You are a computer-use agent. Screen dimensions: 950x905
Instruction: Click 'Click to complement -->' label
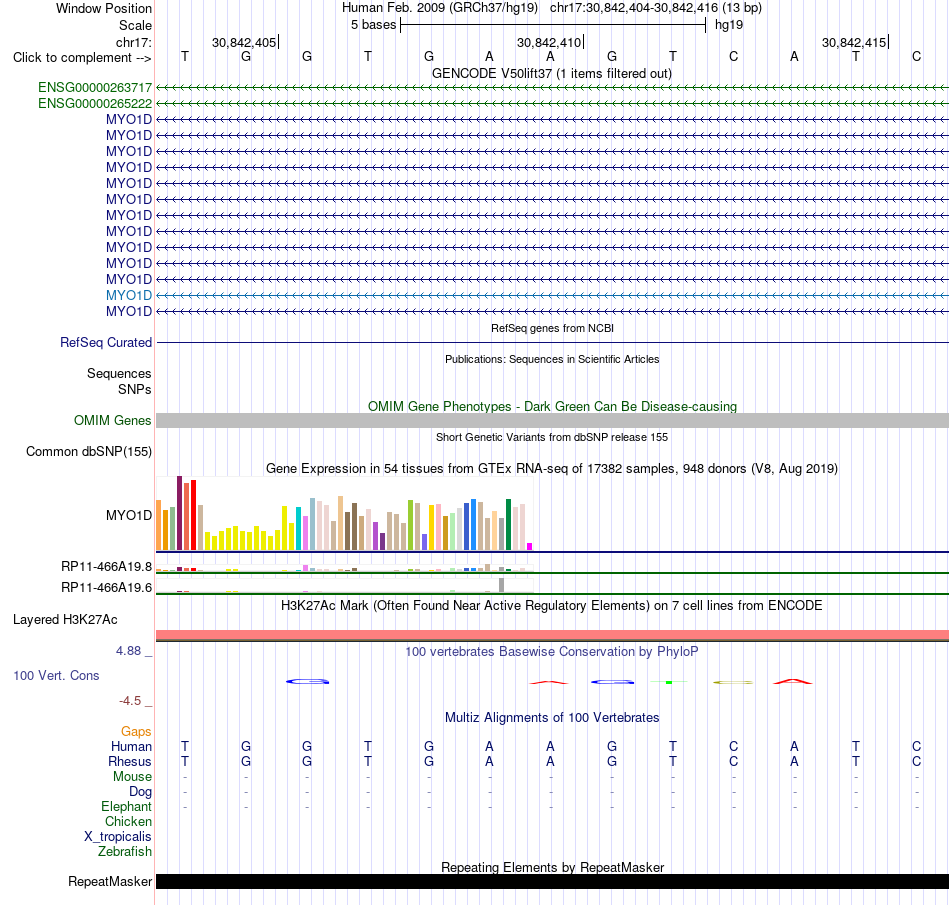(x=82, y=58)
